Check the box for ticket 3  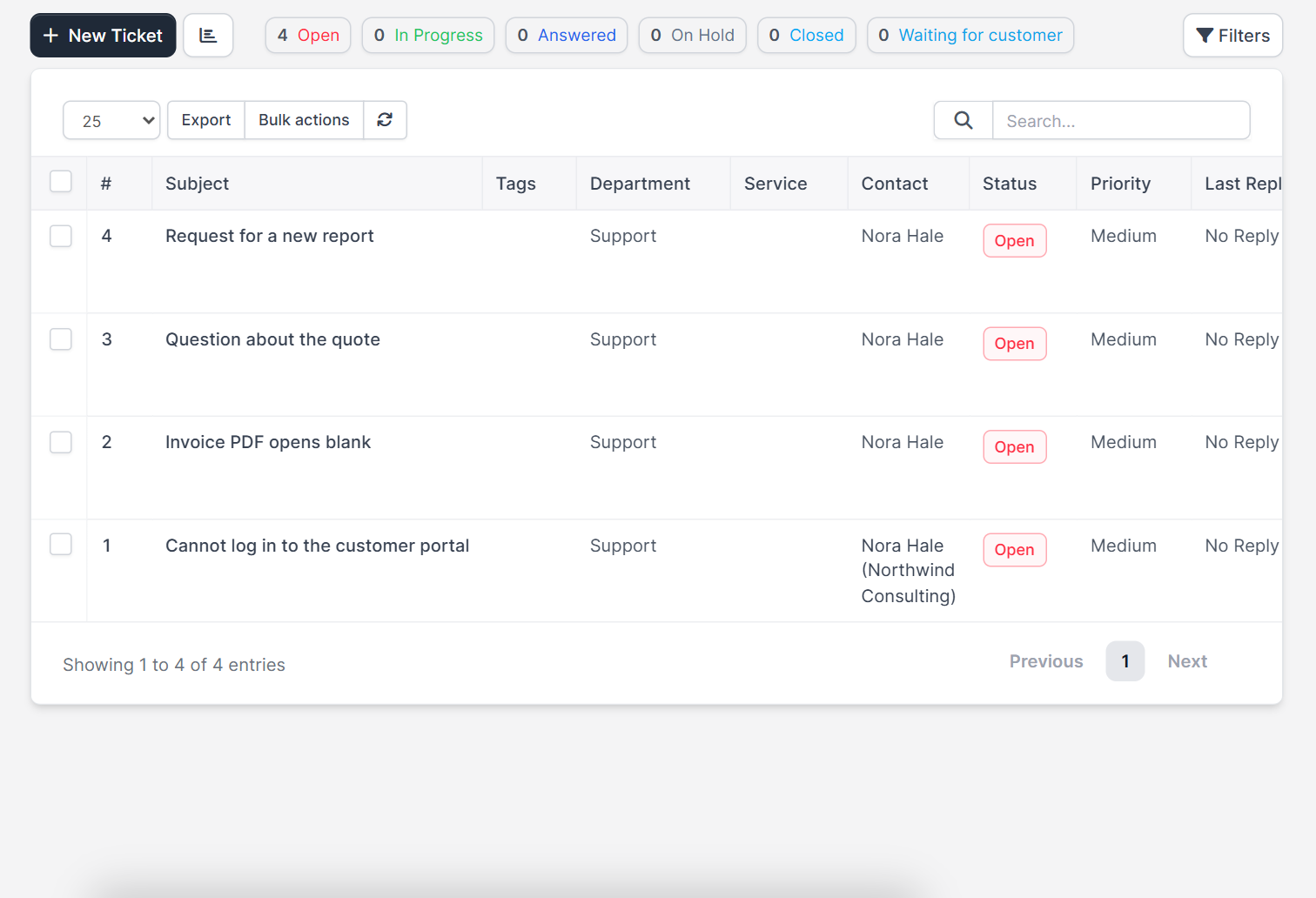[61, 339]
